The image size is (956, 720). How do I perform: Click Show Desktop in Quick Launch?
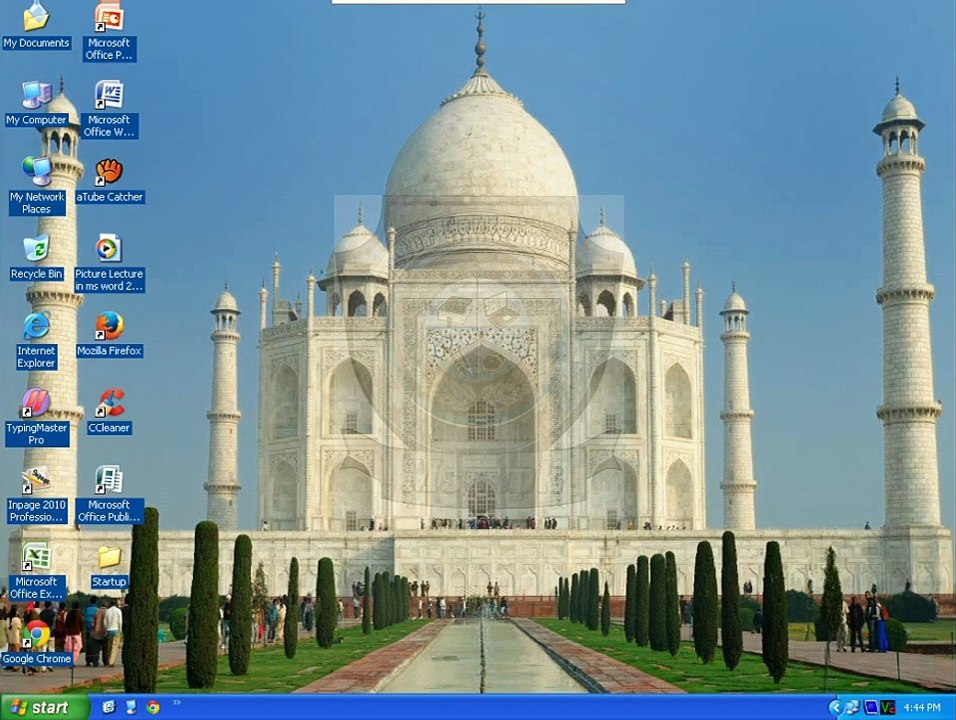click(131, 707)
